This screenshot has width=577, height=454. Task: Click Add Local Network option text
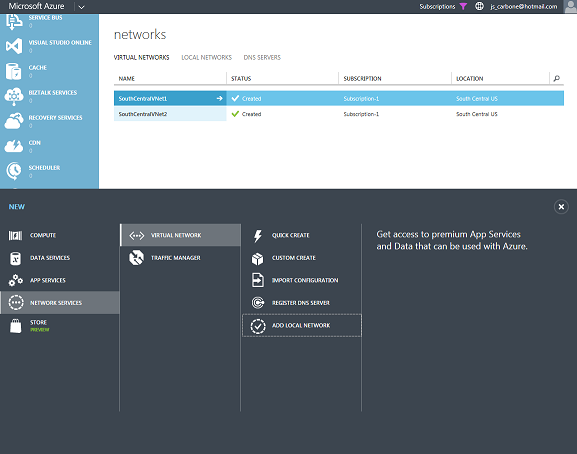coord(301,325)
